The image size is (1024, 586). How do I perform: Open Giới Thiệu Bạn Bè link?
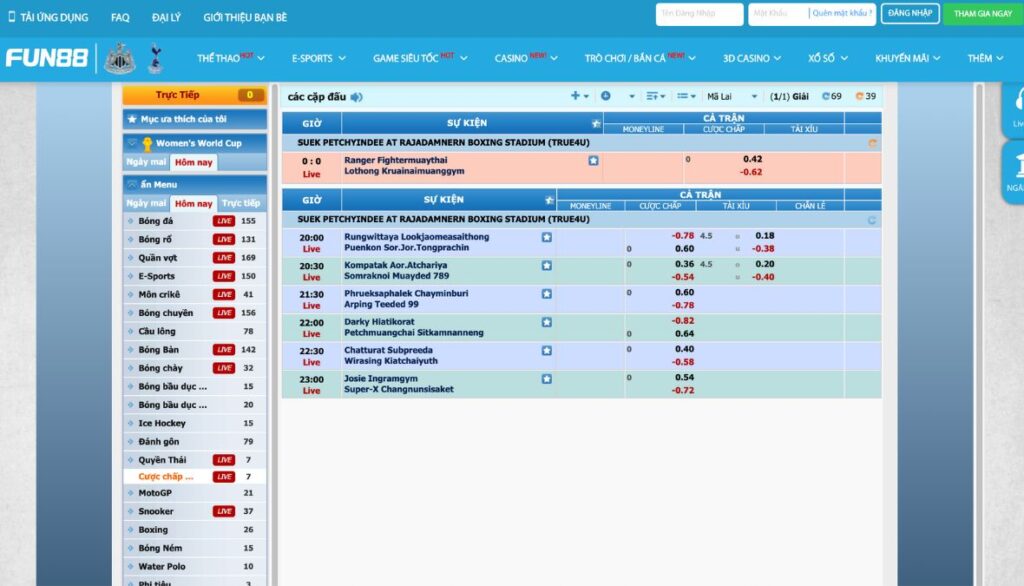245,18
